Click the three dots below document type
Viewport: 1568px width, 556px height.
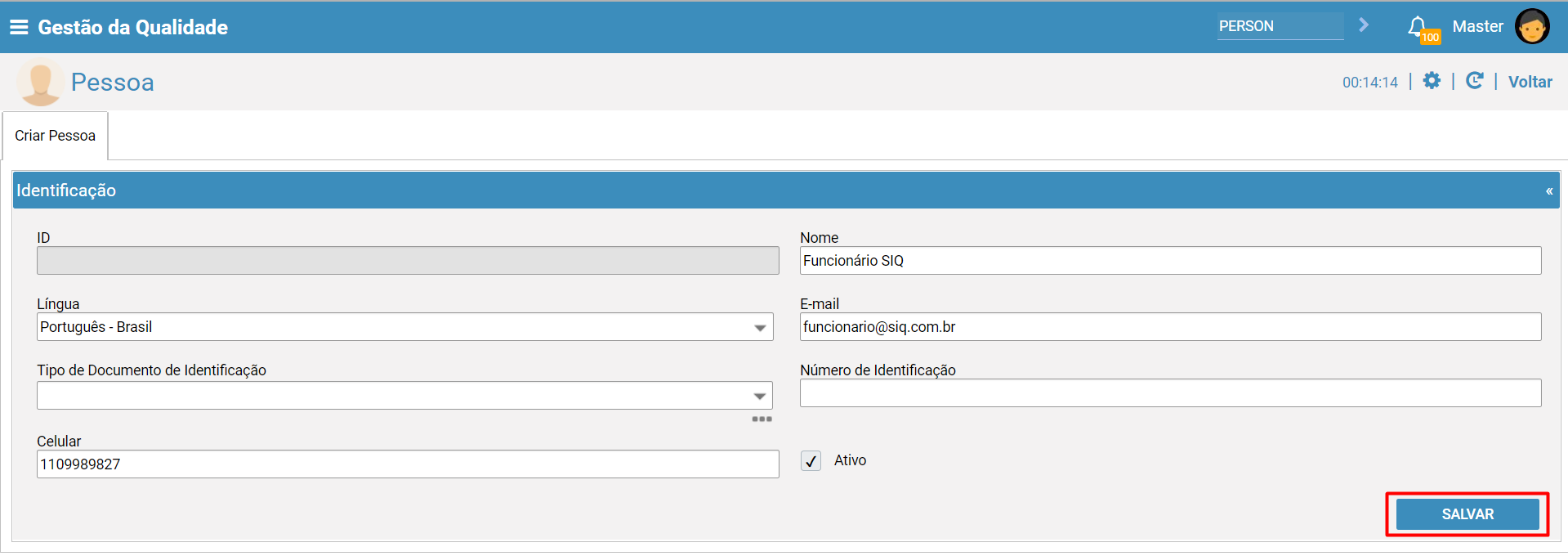click(762, 419)
